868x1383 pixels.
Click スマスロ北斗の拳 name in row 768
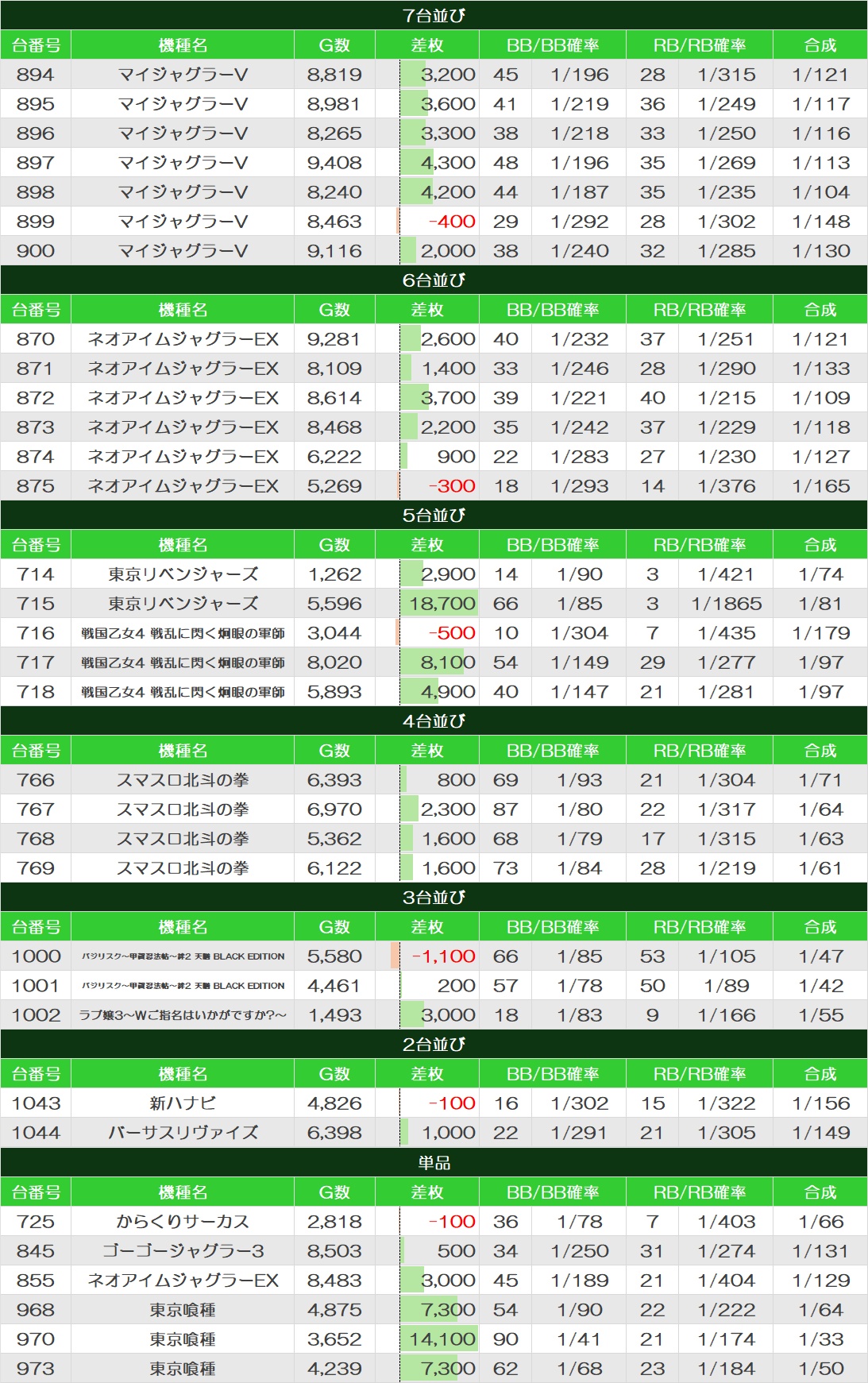(183, 839)
